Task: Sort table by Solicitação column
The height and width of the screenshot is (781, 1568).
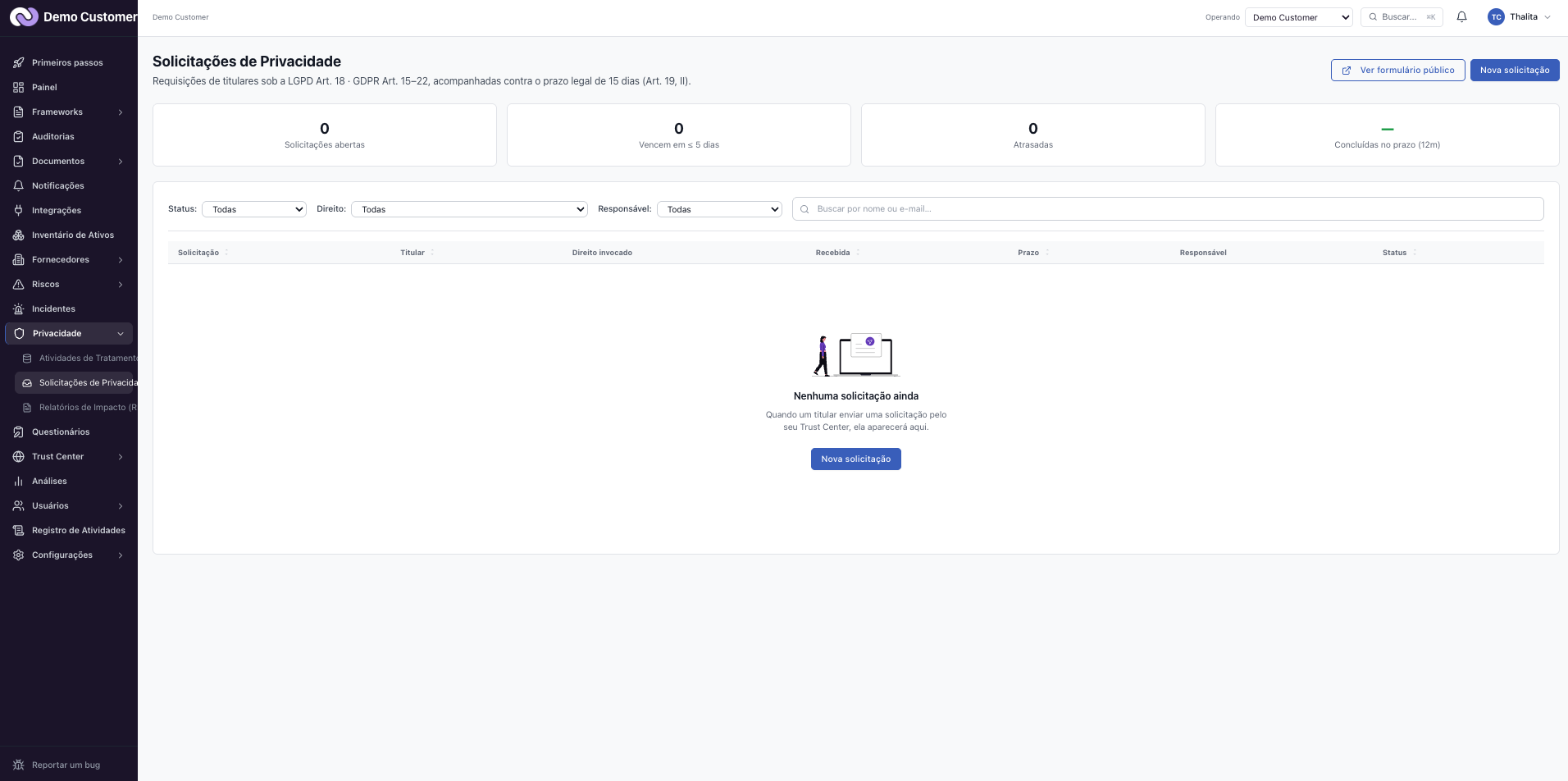Action: coord(203,253)
